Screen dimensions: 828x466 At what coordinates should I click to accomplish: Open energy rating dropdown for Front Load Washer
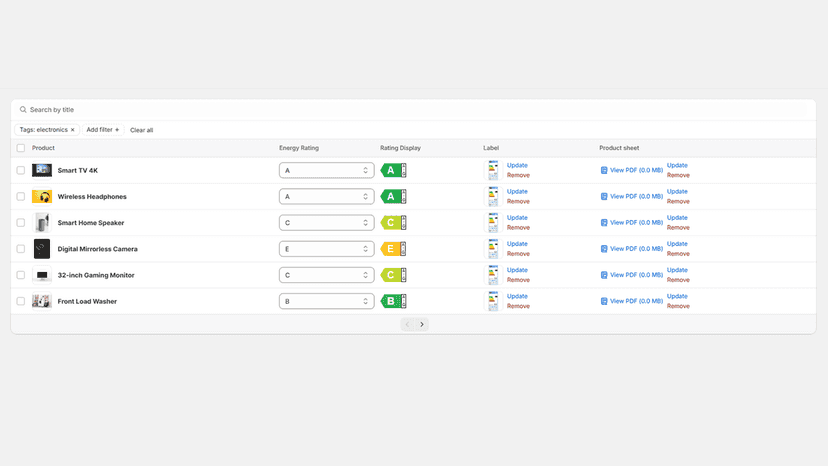pos(326,301)
